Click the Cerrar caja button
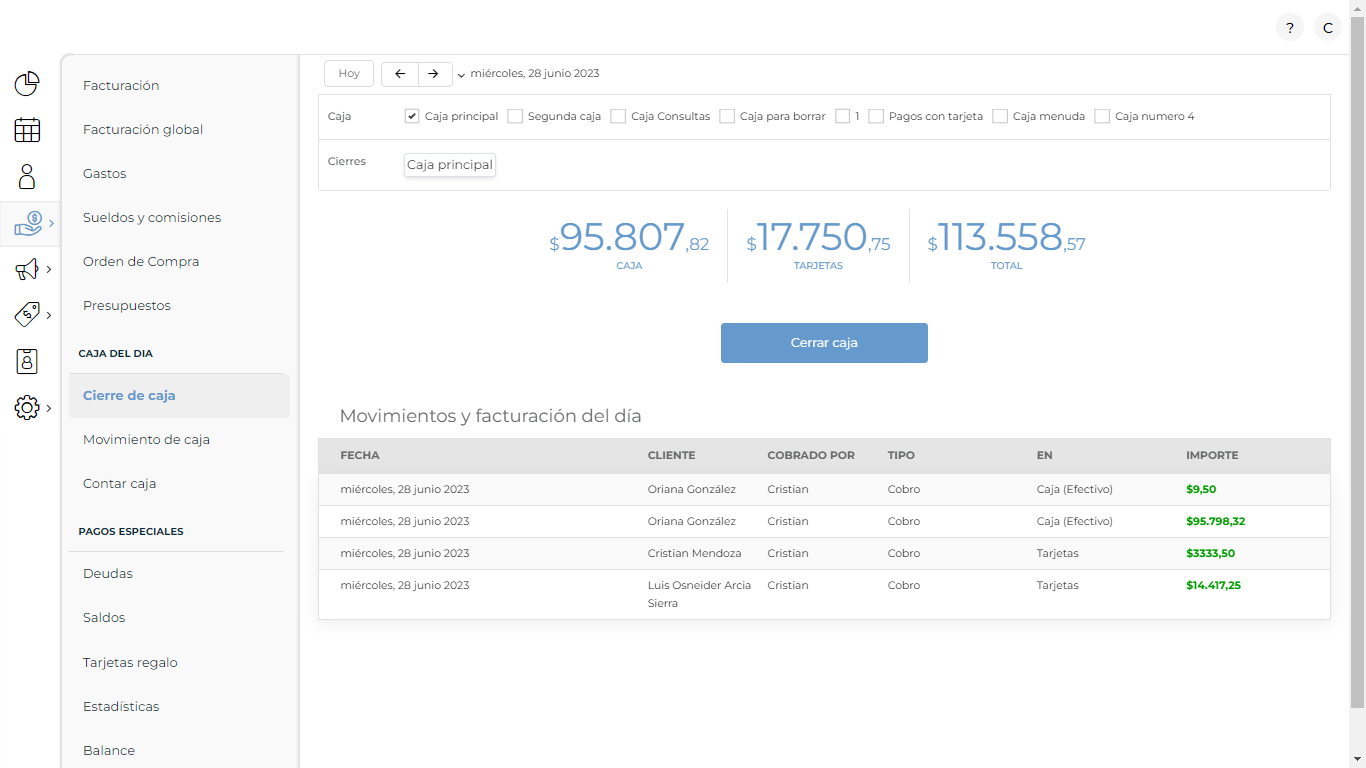Viewport: 1366px width, 768px height. click(x=824, y=343)
